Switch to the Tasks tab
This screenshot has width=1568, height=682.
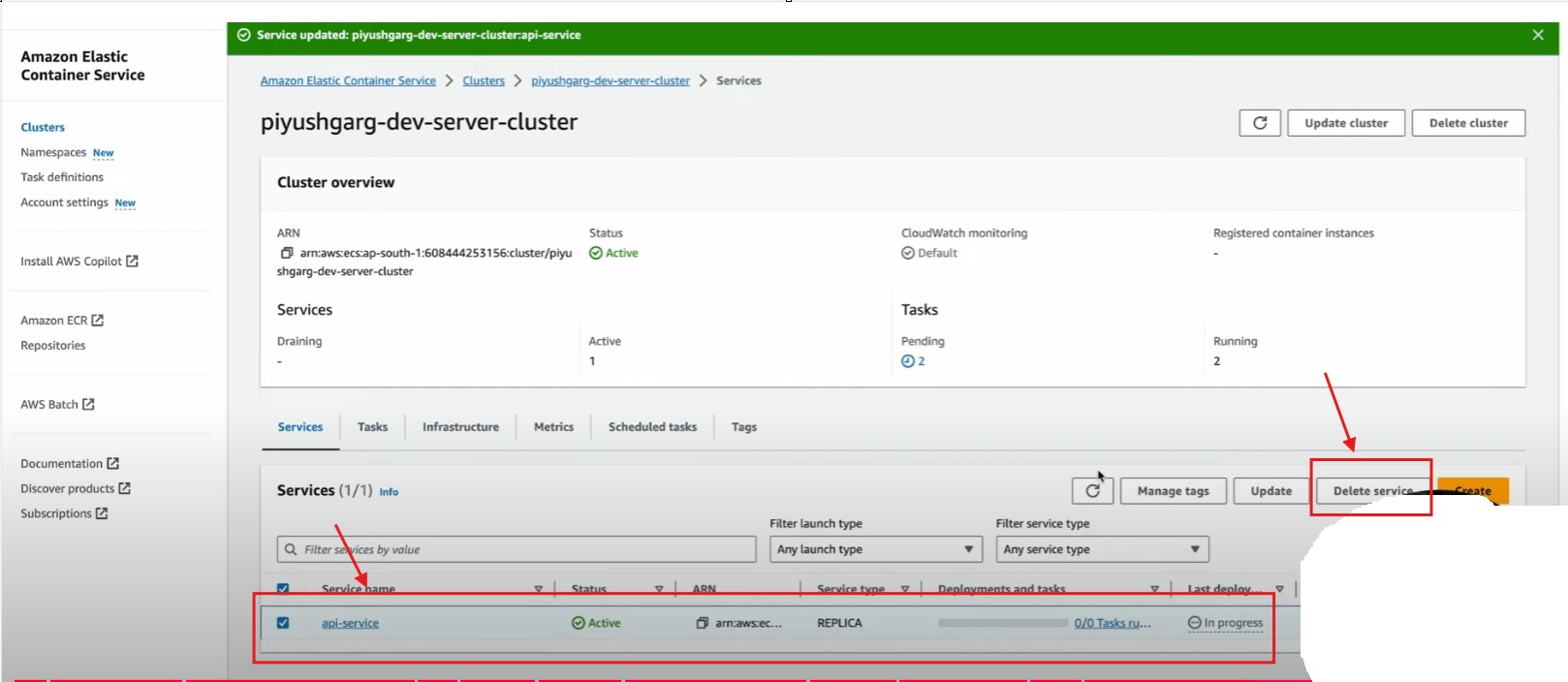(x=372, y=427)
